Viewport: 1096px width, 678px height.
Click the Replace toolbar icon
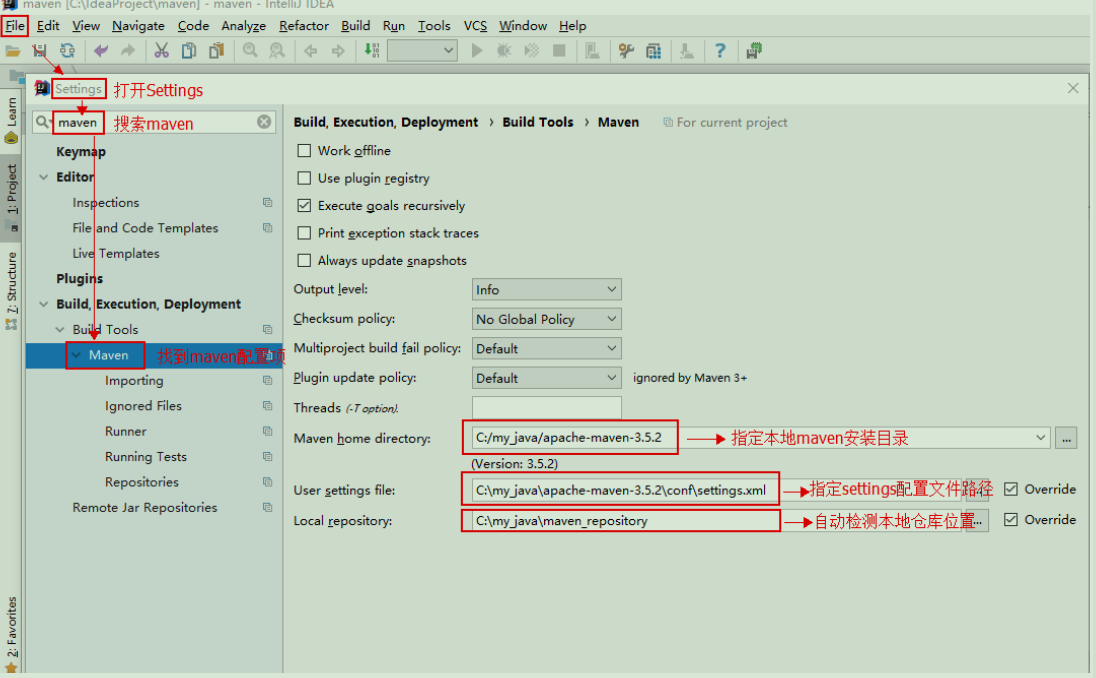click(x=277, y=51)
